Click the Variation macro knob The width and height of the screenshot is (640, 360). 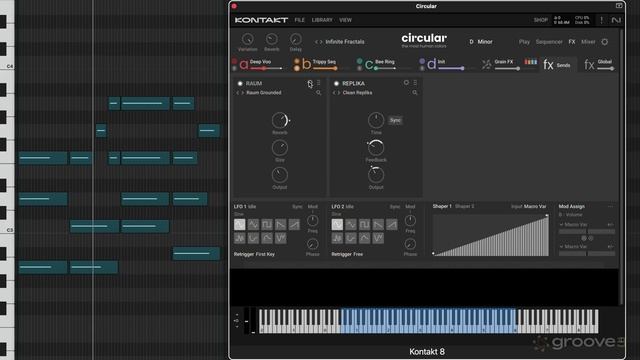247,39
